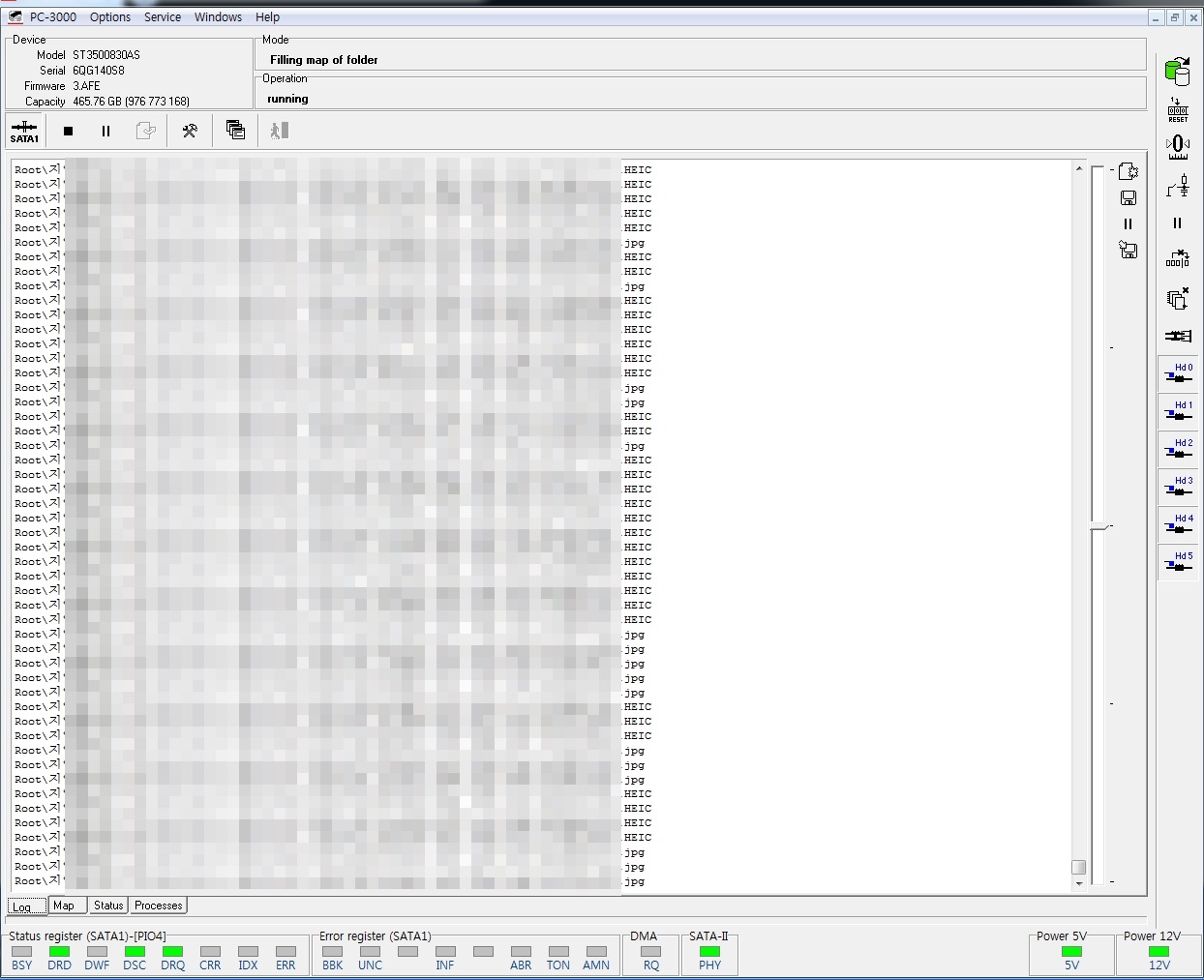This screenshot has height=980, width=1204.
Task: Click the grayed document arrow toolbar icon
Action: click(145, 131)
